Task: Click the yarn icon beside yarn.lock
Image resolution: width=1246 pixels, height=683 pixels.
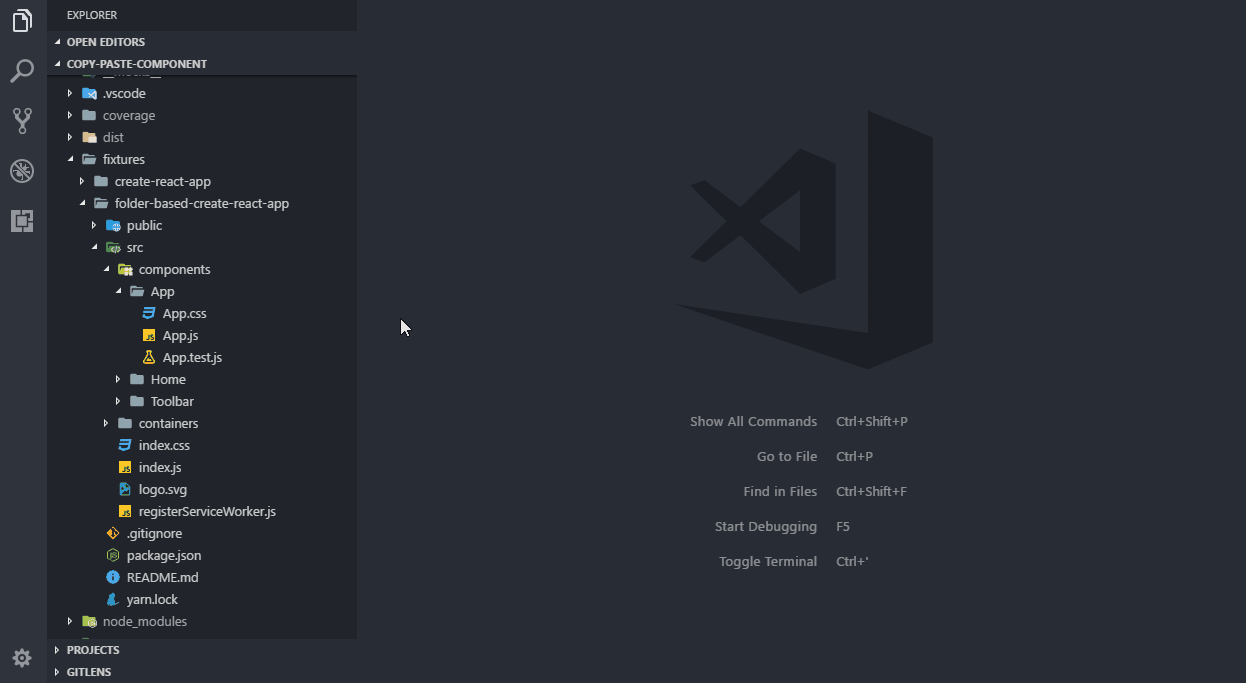Action: point(113,599)
